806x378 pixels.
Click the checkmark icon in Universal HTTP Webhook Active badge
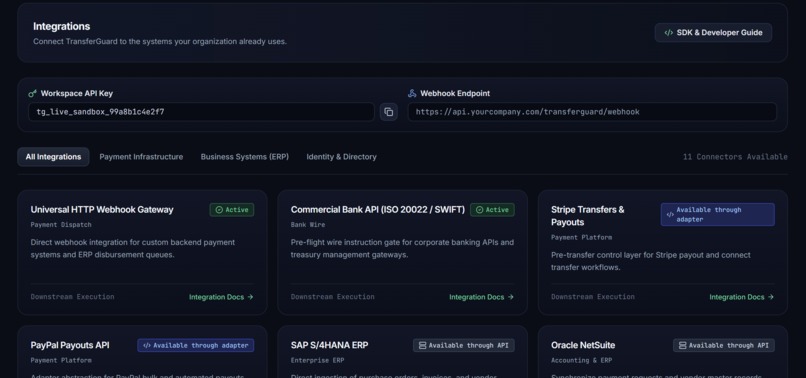tap(219, 210)
